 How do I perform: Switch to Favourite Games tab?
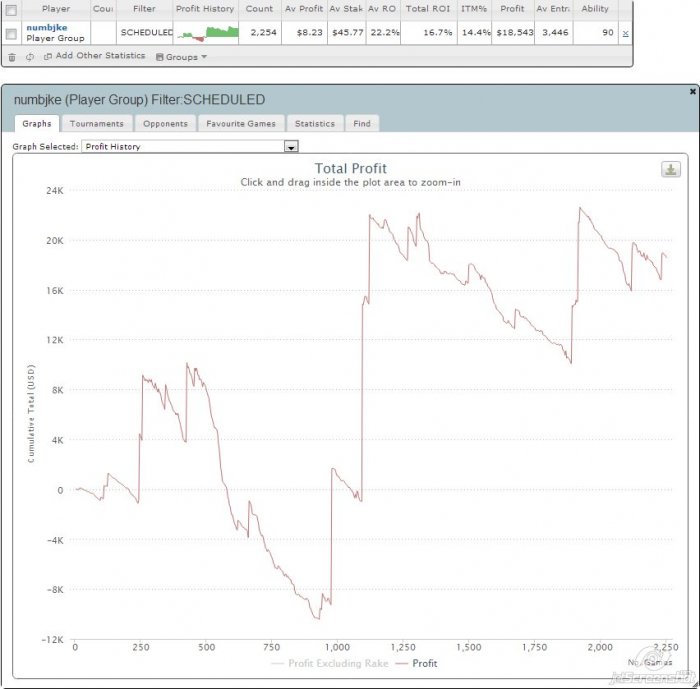[x=241, y=123]
